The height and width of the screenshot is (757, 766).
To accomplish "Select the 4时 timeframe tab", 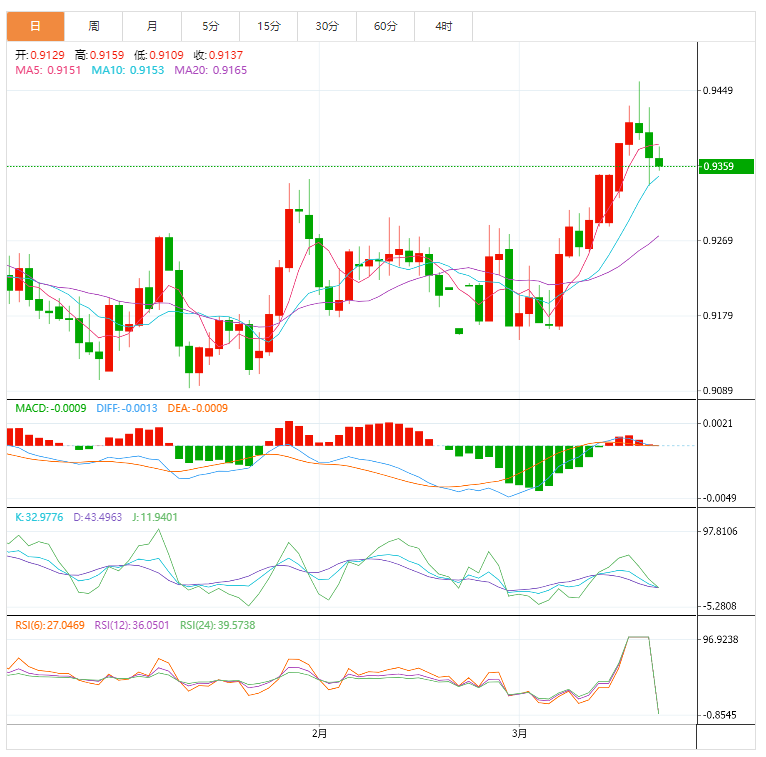I will (x=444, y=26).
